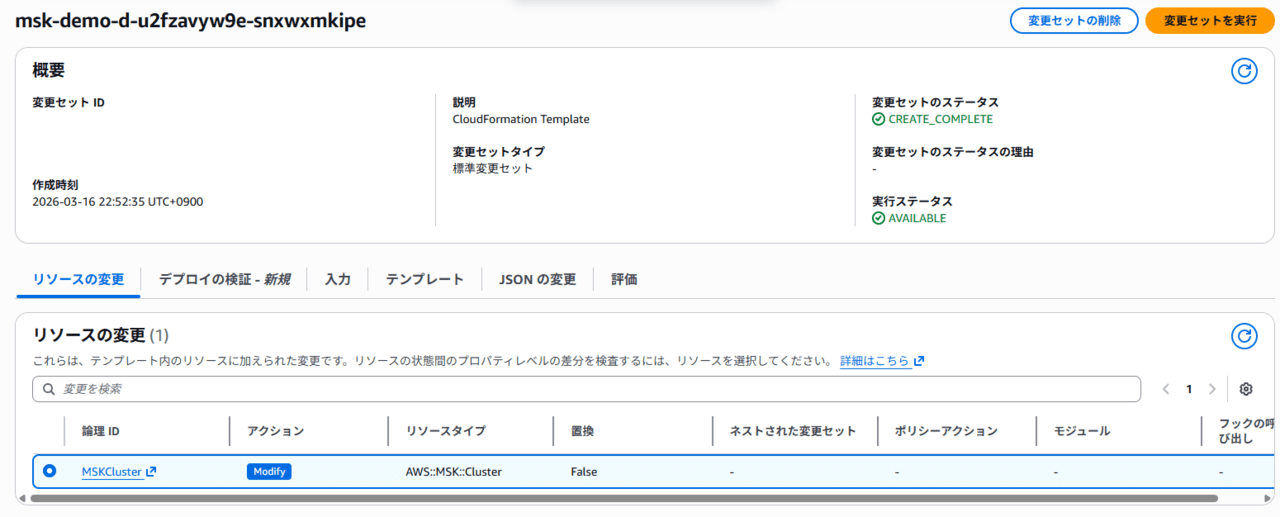Go to previous page chevron
Screen dimensions: 1280x517
(1166, 389)
